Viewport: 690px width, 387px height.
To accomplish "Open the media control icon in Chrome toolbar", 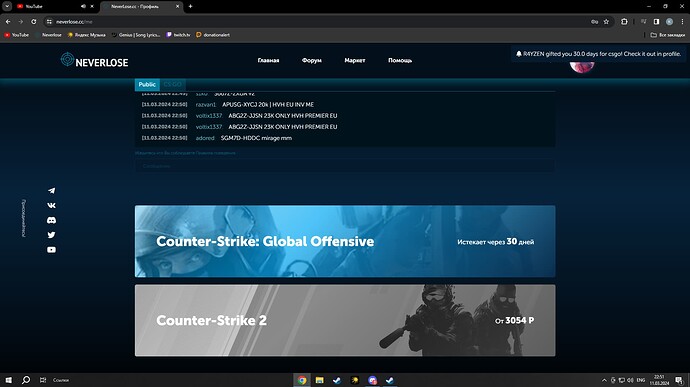I will click(x=643, y=22).
